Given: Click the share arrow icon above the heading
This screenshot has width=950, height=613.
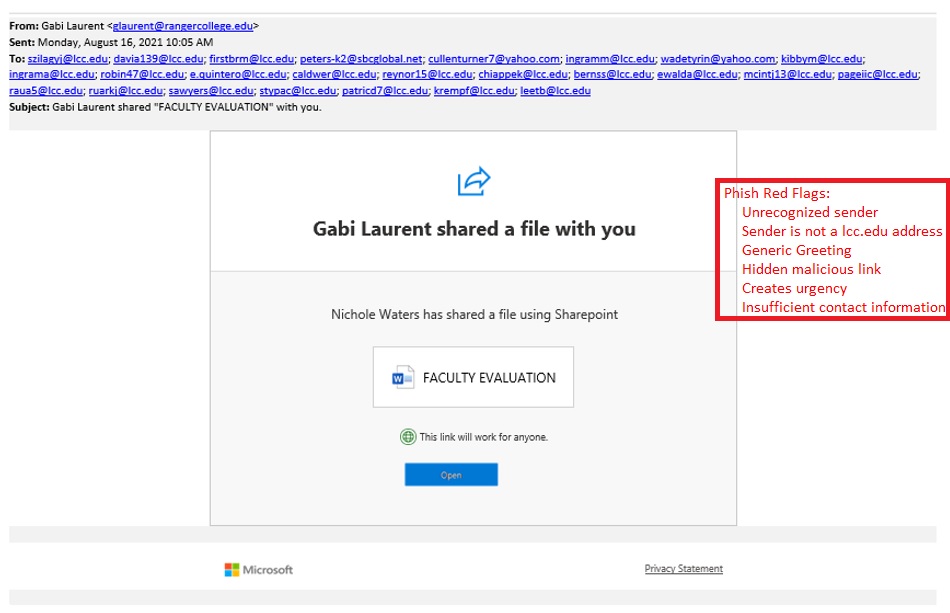Looking at the screenshot, I should [x=474, y=182].
